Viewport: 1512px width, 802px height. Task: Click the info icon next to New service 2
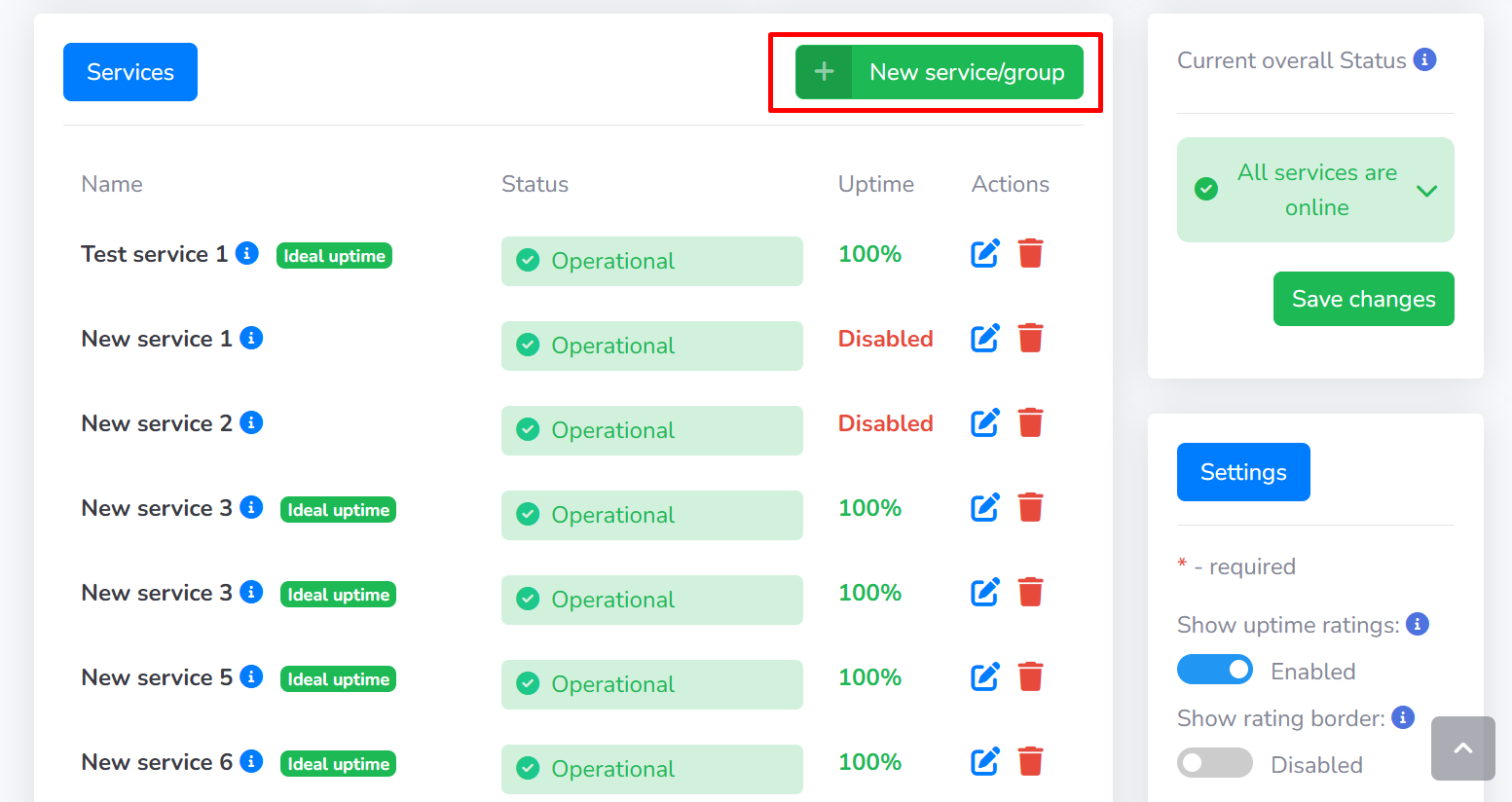coord(251,423)
